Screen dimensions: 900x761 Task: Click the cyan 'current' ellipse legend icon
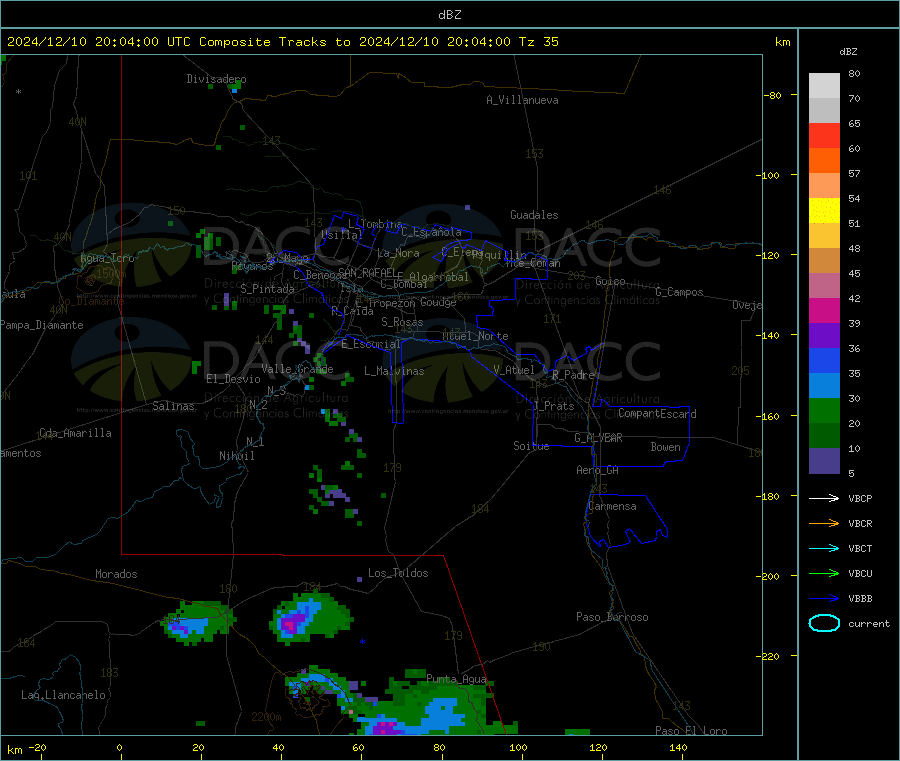coord(824,623)
